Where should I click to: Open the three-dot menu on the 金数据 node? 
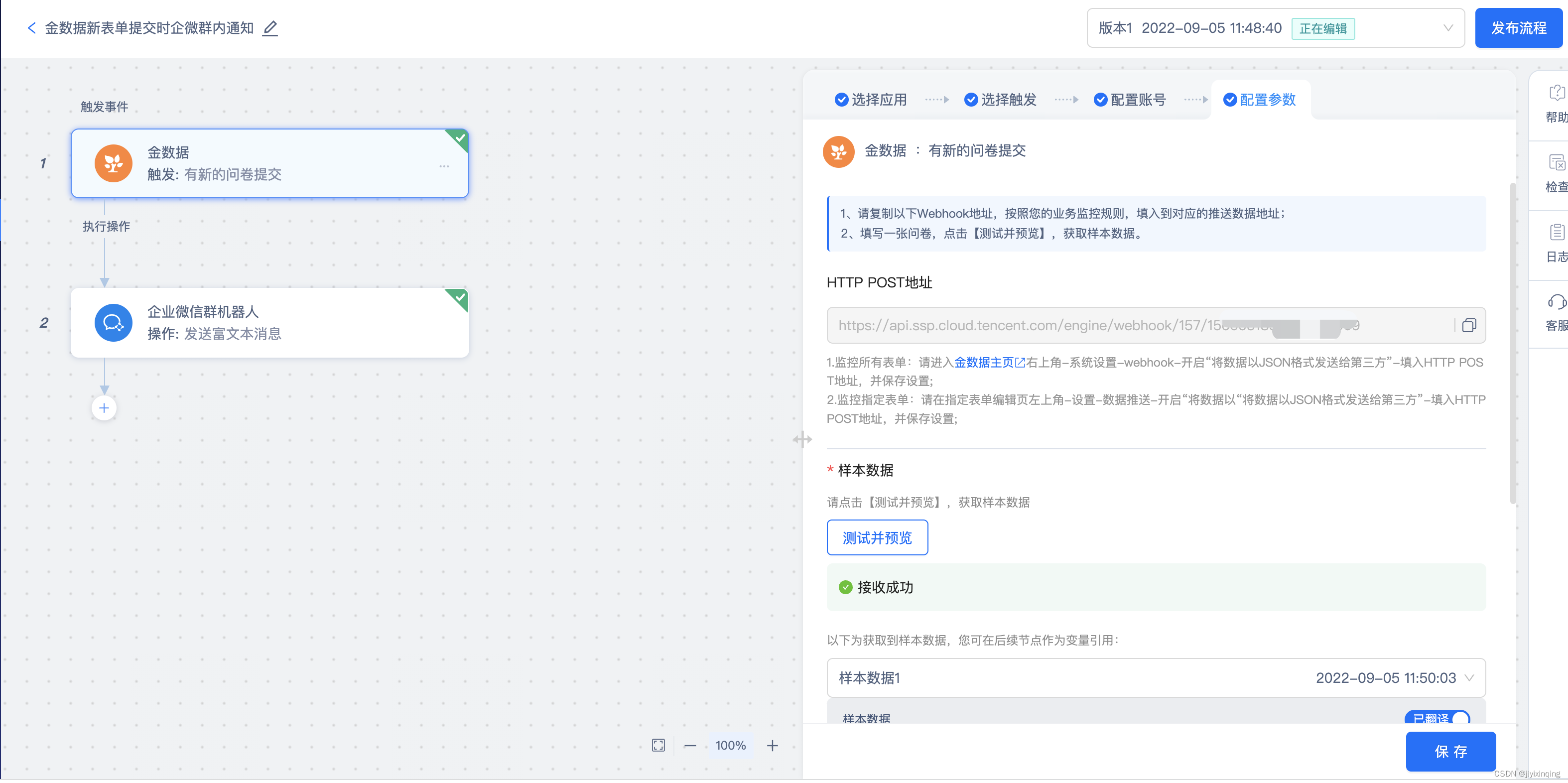click(x=444, y=166)
